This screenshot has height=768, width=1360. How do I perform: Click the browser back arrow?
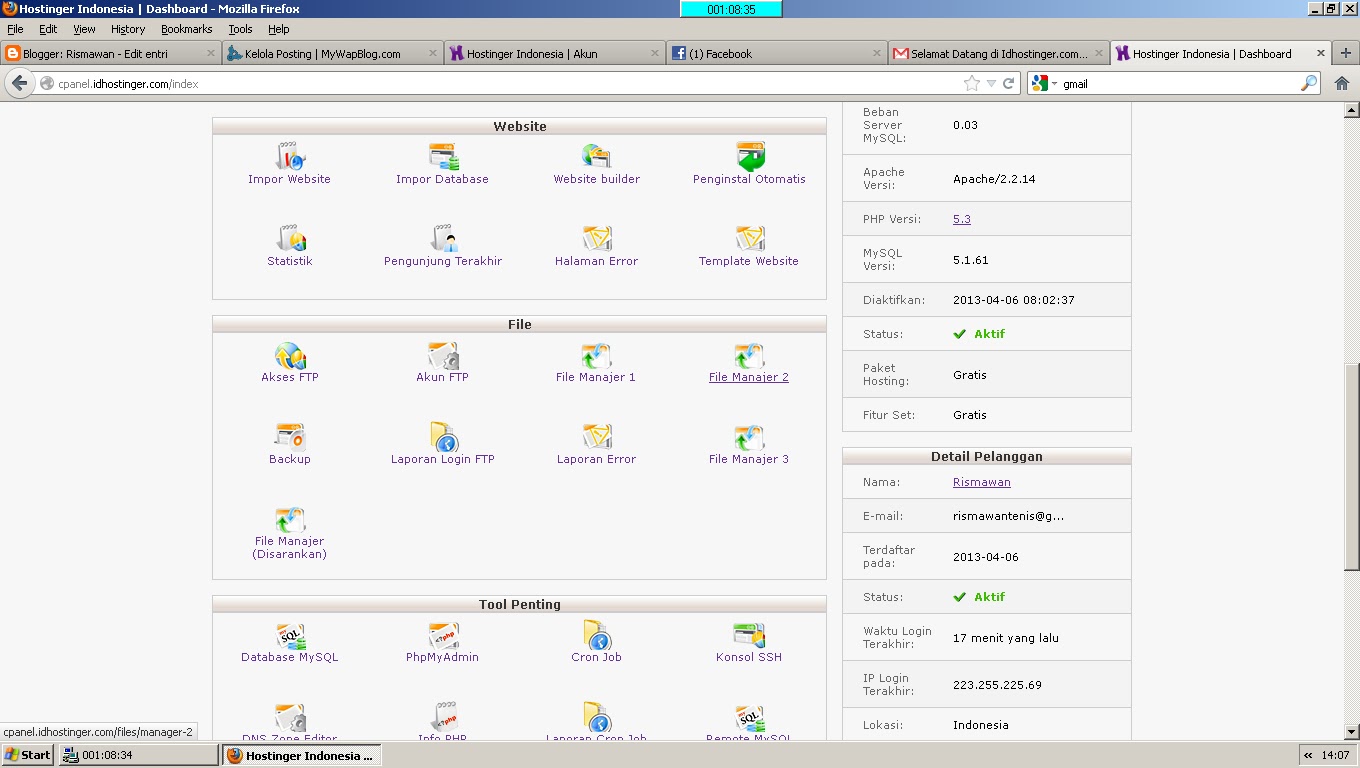pos(19,84)
